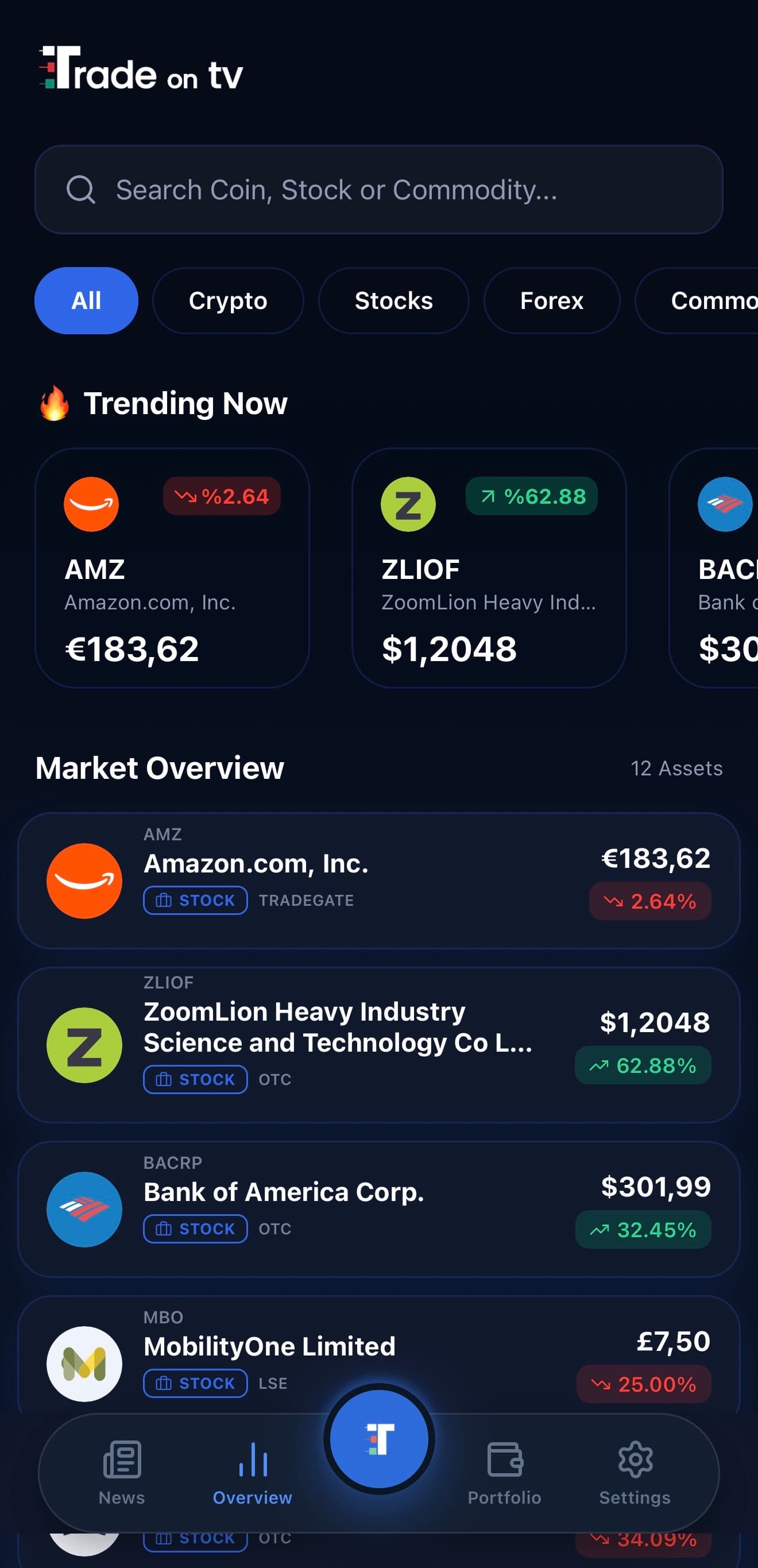758x1568 pixels.
Task: Click the STOCK badge on Amazon row
Action: [x=195, y=901]
